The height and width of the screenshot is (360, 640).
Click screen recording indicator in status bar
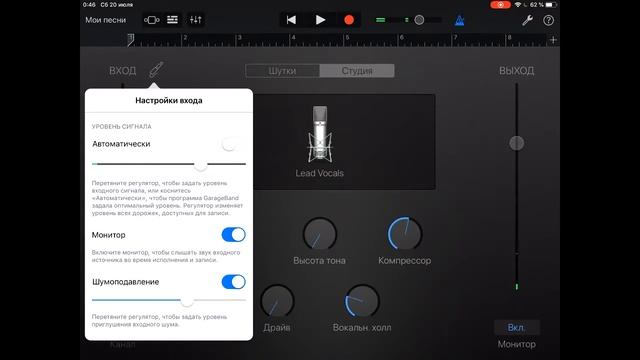pos(500,5)
